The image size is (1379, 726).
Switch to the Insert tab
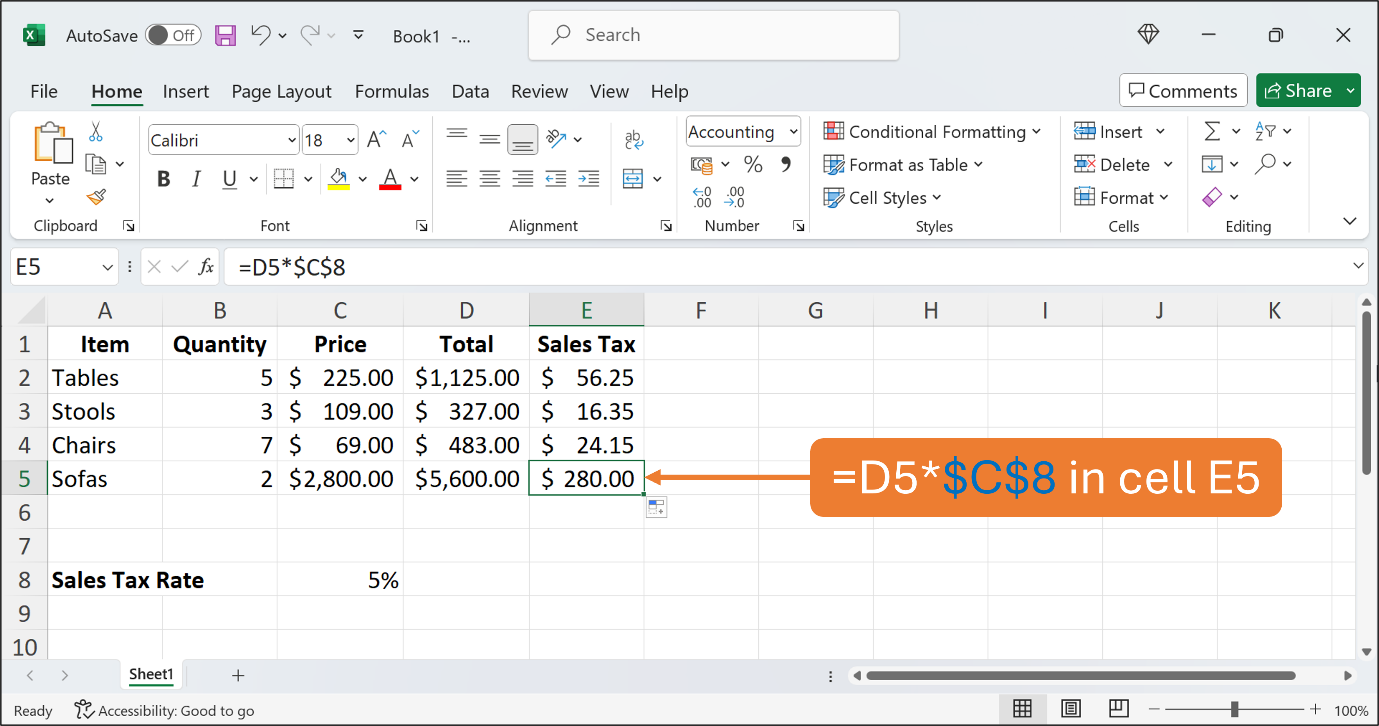coord(186,91)
